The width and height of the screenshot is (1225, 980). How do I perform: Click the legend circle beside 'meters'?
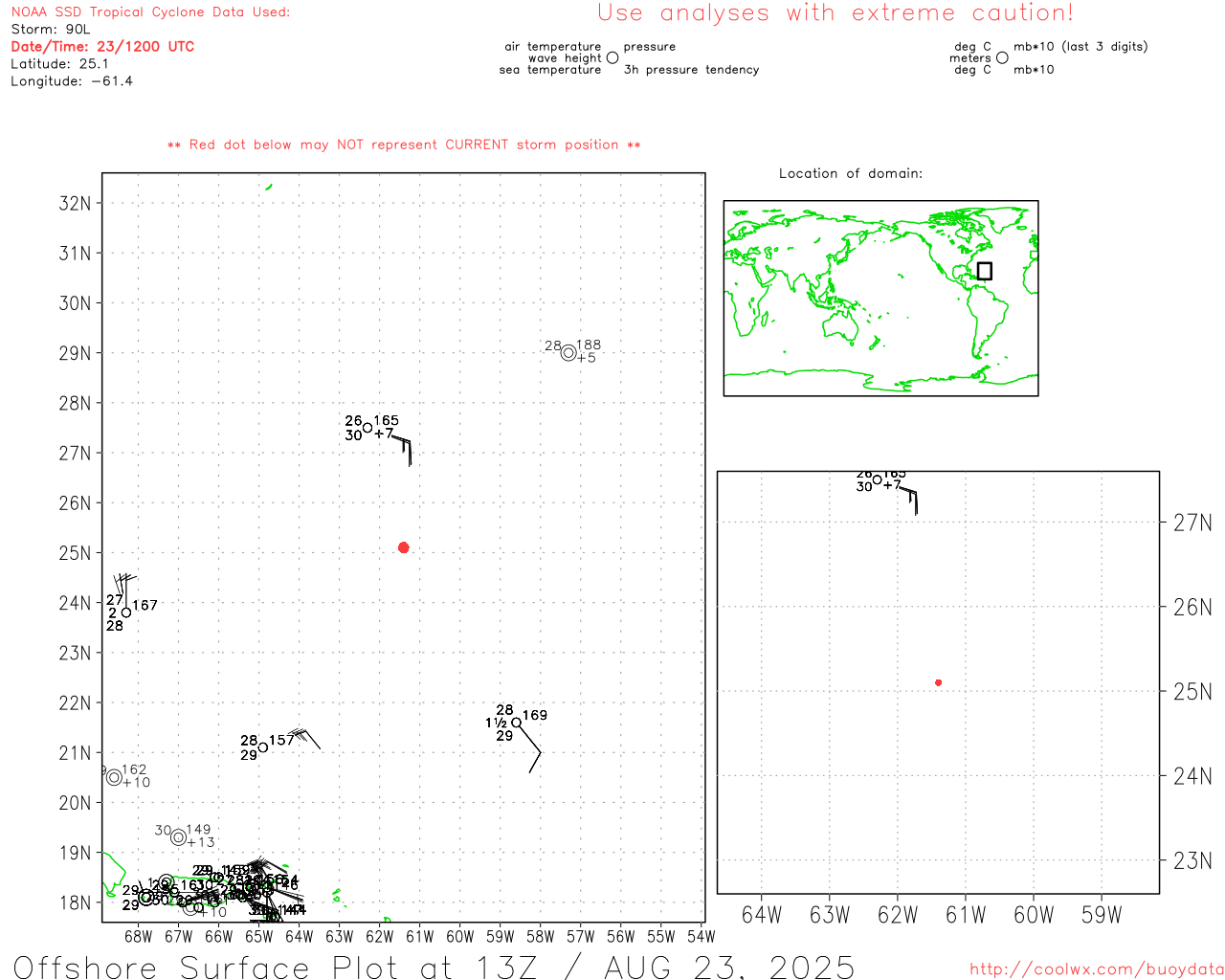click(x=1002, y=57)
